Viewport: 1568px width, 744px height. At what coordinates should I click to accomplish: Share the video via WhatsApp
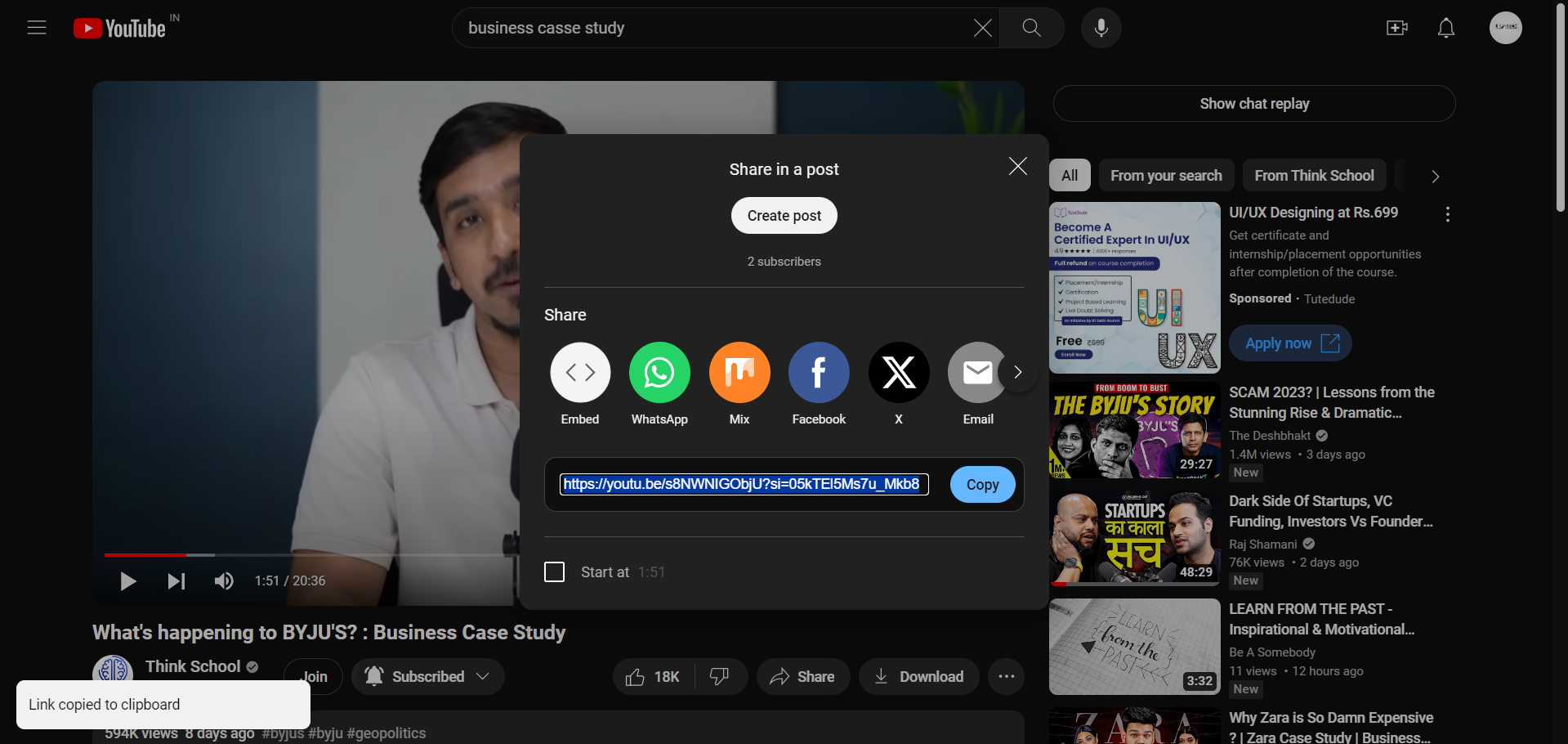(659, 372)
